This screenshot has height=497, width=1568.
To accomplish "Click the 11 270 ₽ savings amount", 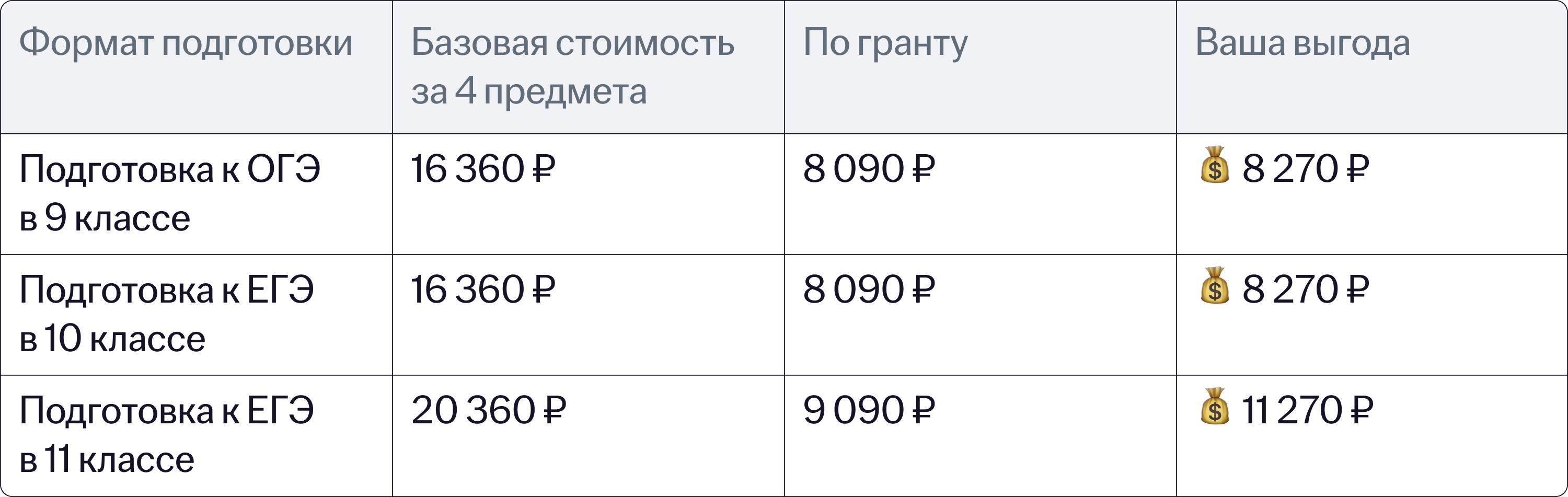I will coord(1306,410).
